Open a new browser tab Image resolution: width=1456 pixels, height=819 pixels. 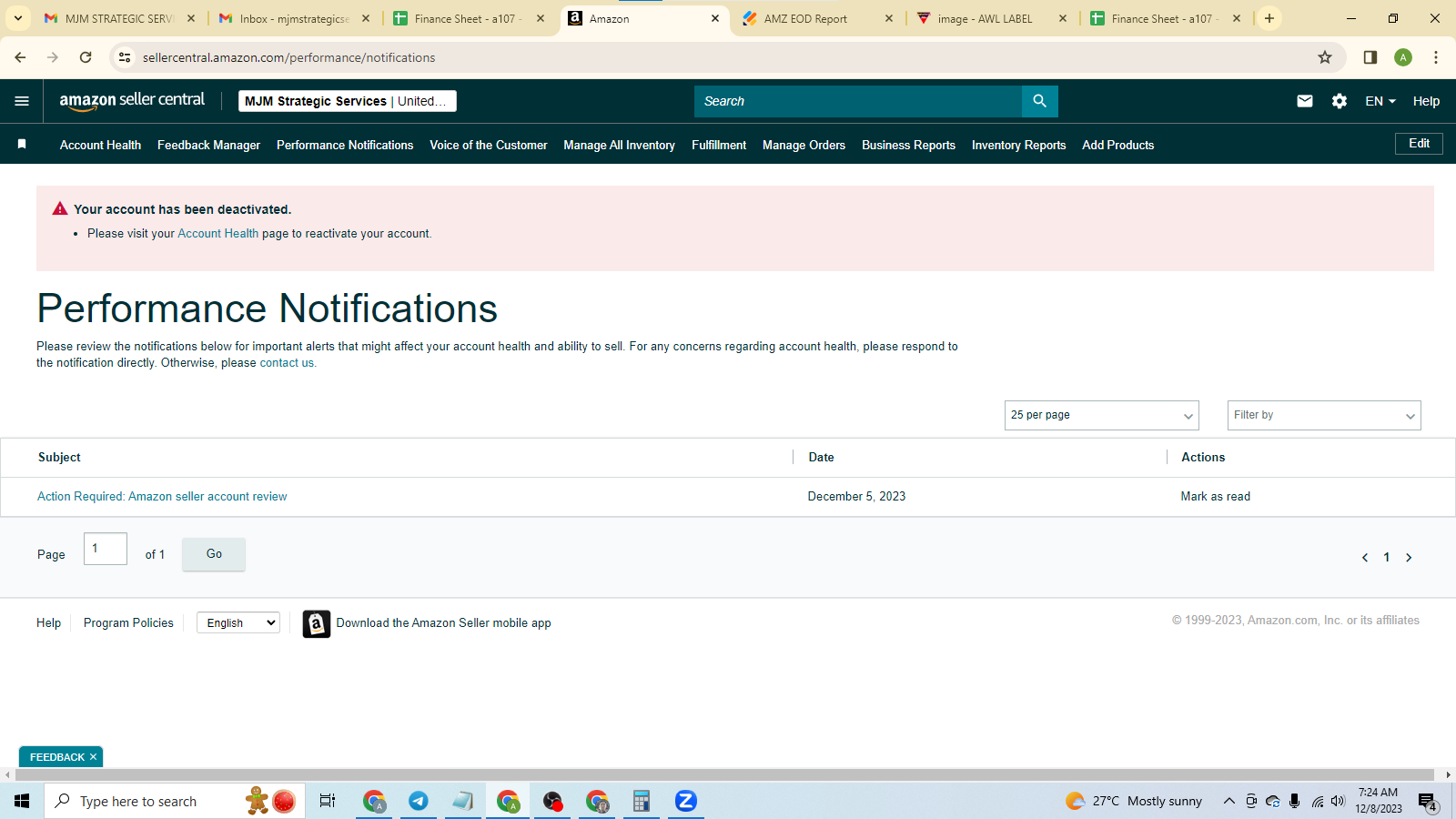click(x=1269, y=18)
